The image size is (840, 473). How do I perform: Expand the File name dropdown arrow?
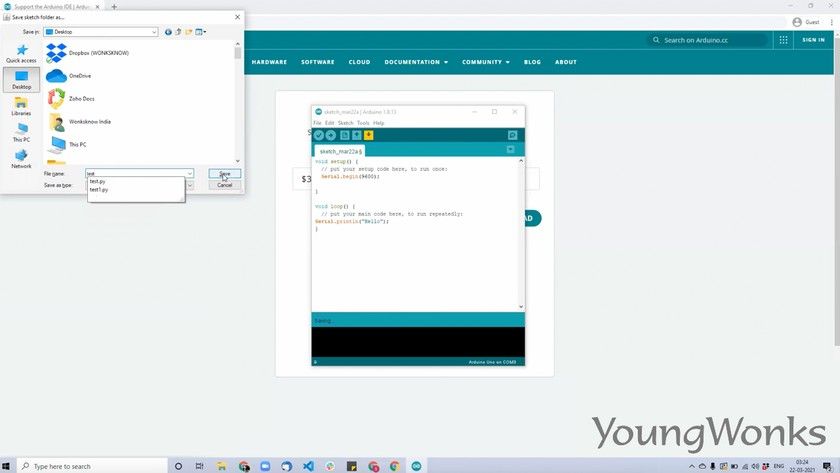190,174
